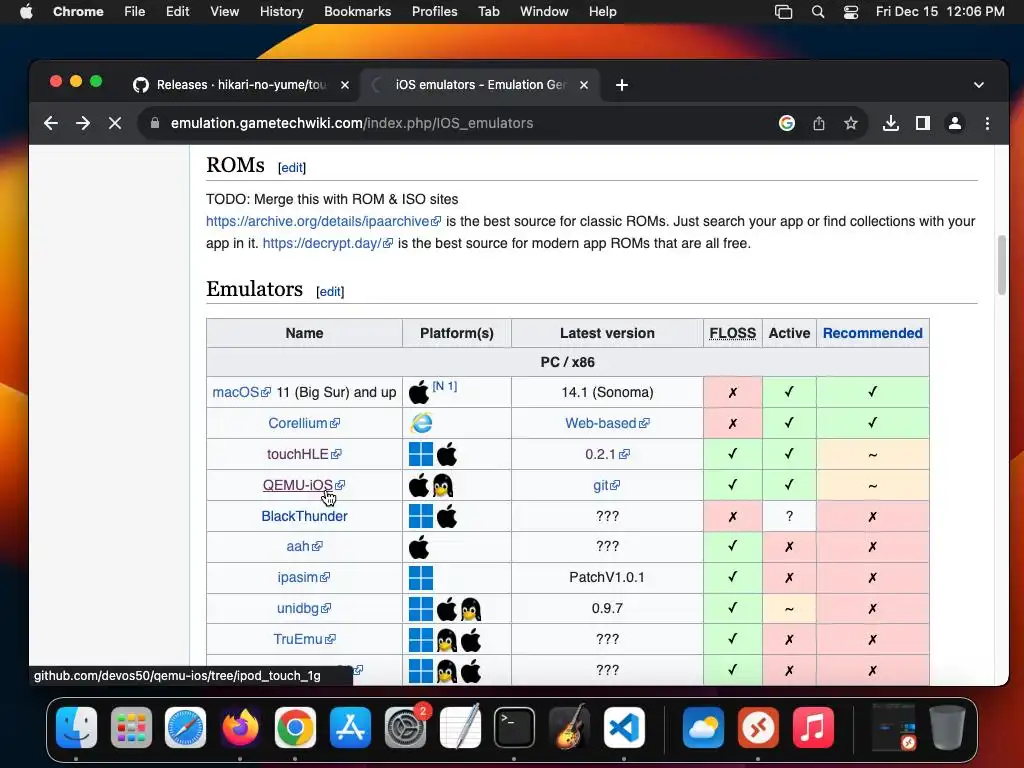
Task: Open Trash from the Dock
Action: pos(948,727)
